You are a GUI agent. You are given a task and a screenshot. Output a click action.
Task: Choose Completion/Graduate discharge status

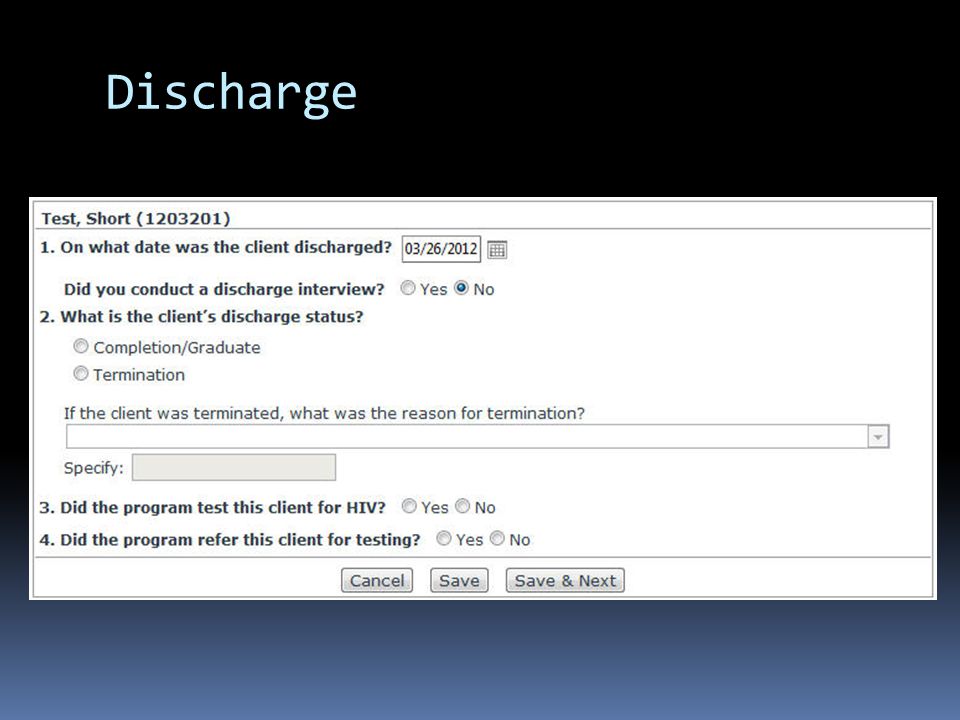tap(81, 347)
